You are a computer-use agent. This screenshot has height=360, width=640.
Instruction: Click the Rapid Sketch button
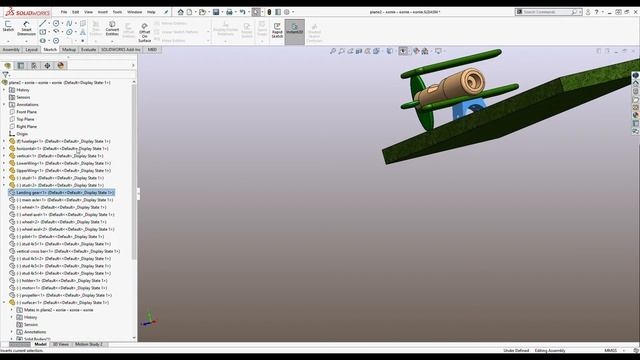[277, 30]
